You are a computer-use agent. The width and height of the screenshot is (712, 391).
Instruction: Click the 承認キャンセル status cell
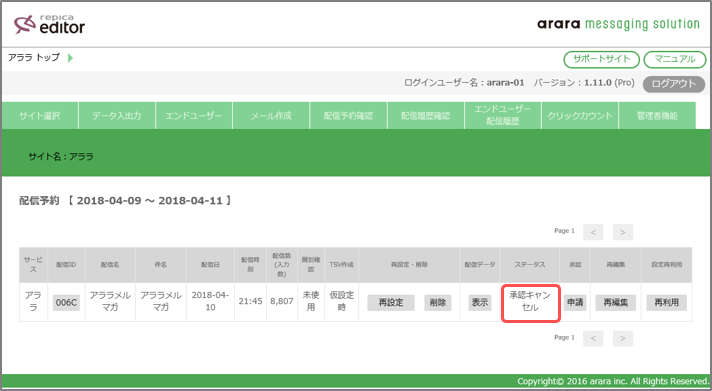[530, 302]
